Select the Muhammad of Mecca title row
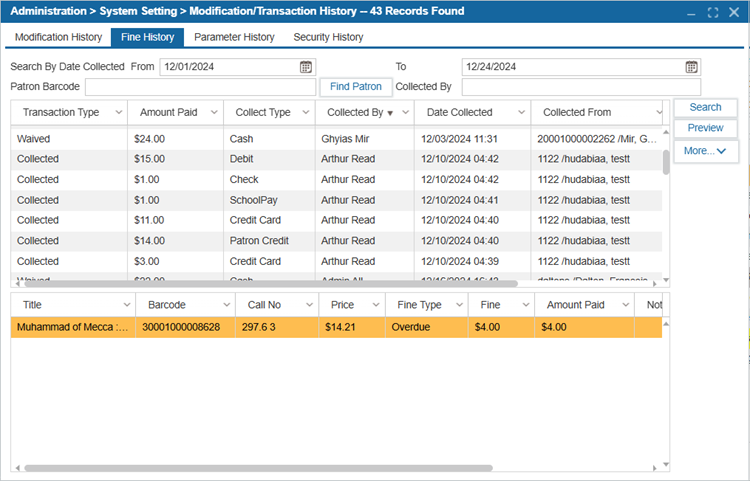This screenshot has width=750, height=481. click(336, 328)
